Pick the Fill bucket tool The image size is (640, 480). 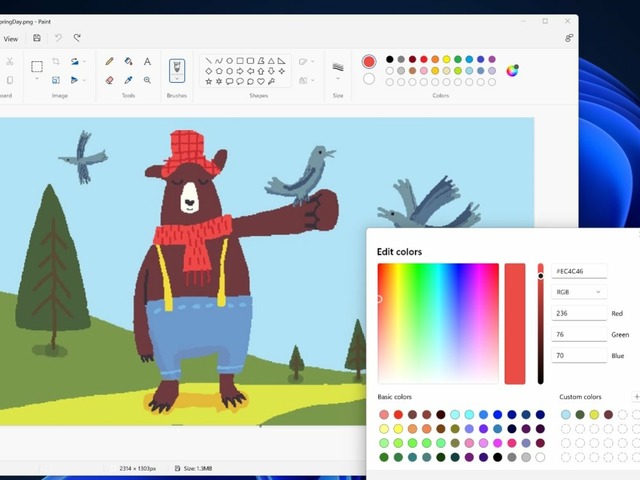(x=128, y=61)
